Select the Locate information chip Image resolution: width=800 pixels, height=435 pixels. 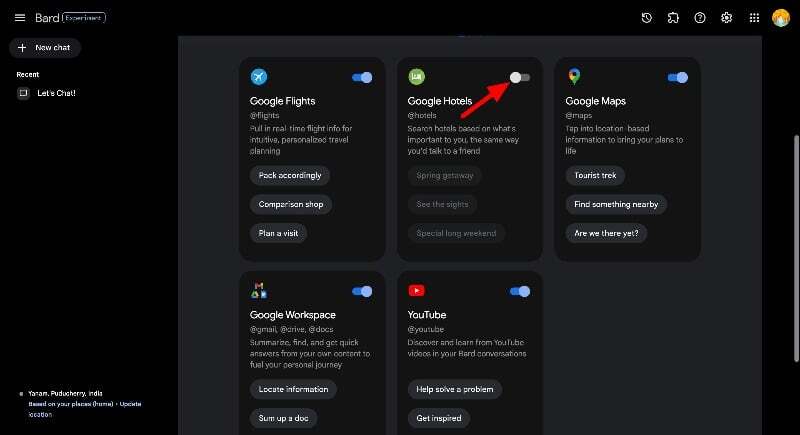pos(293,389)
